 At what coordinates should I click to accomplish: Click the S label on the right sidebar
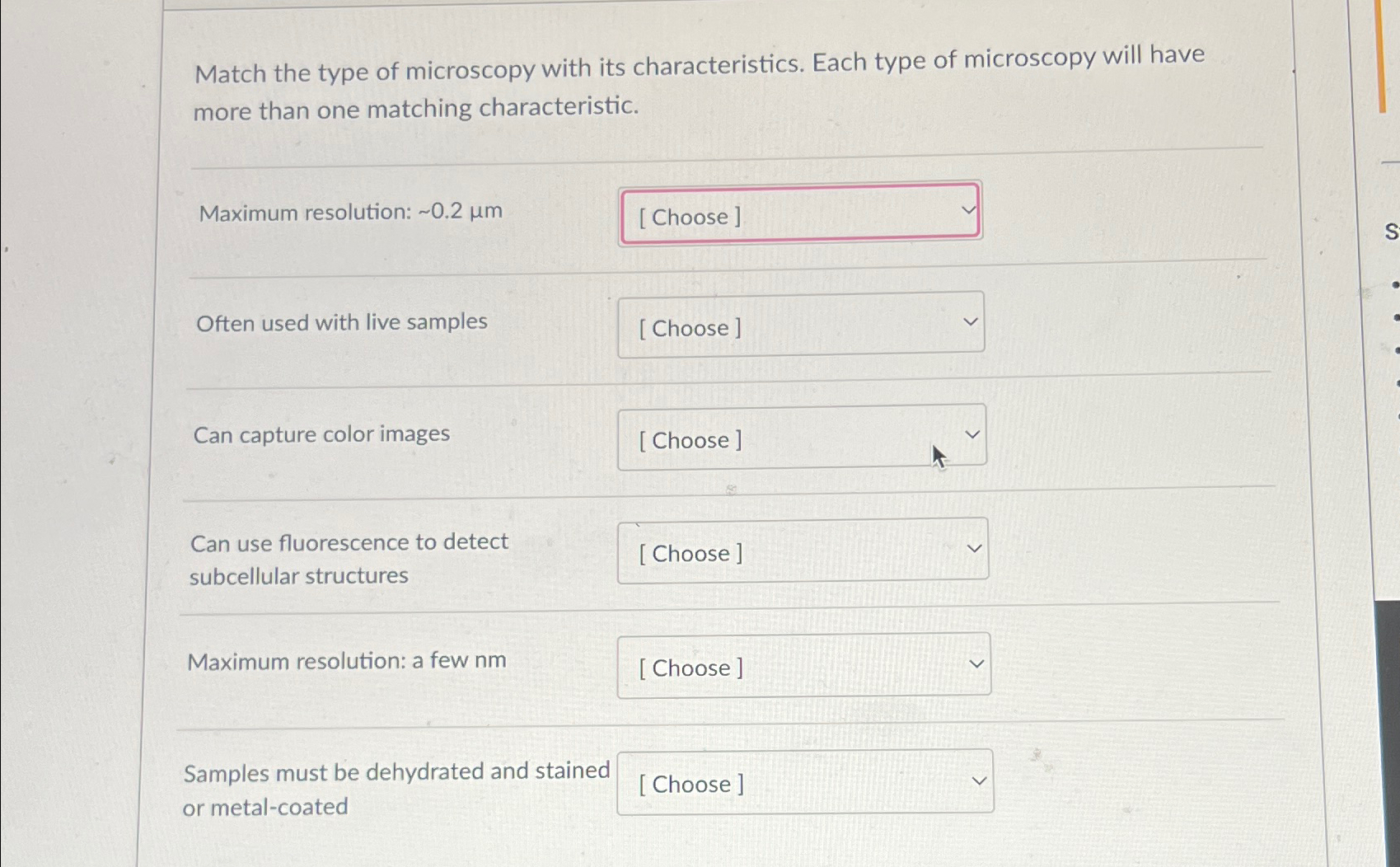coord(1391,232)
